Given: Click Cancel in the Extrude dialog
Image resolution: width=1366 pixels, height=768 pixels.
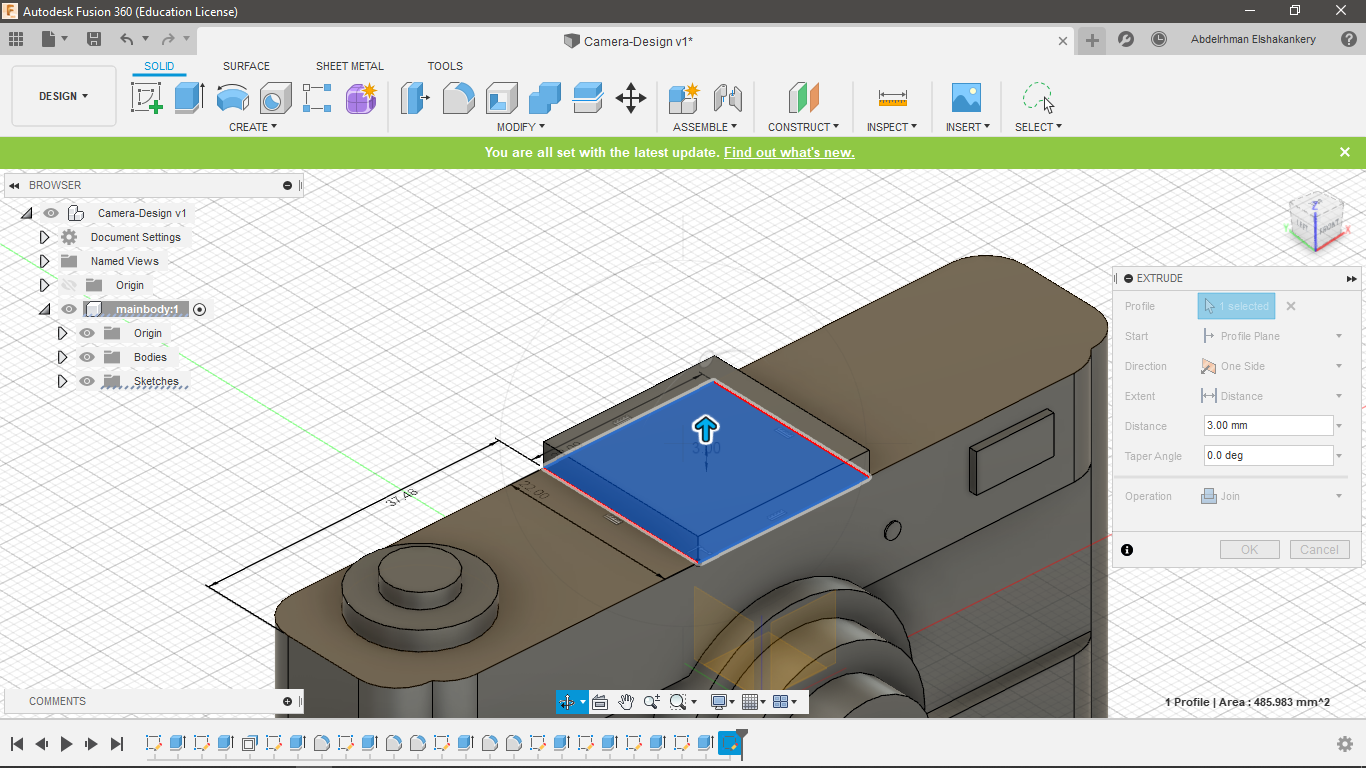Looking at the screenshot, I should pyautogui.click(x=1319, y=550).
